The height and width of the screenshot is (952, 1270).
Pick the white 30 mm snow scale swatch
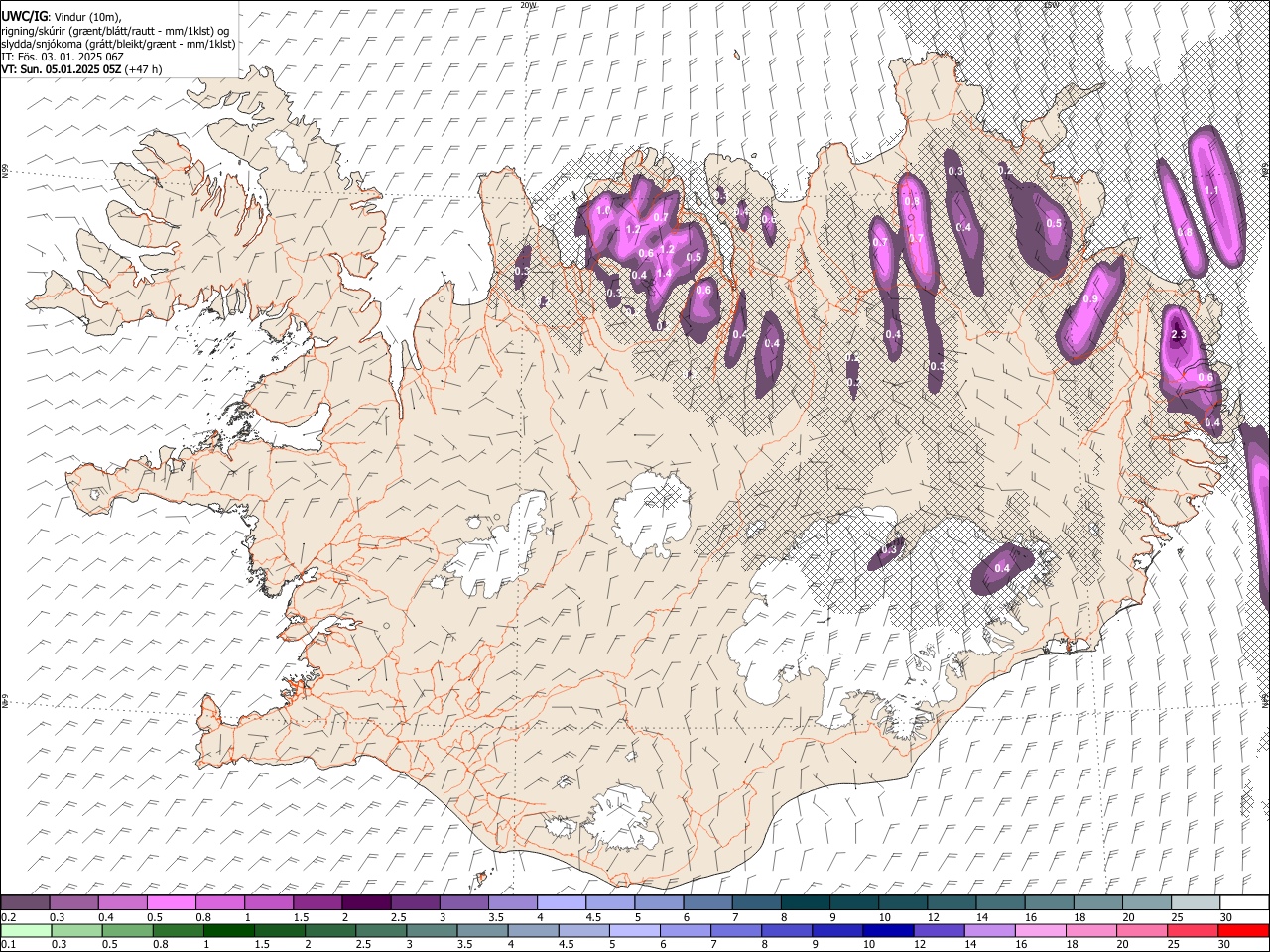coord(1244,902)
